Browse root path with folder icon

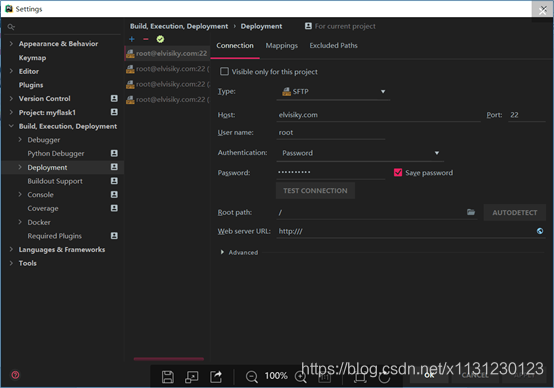pos(471,212)
